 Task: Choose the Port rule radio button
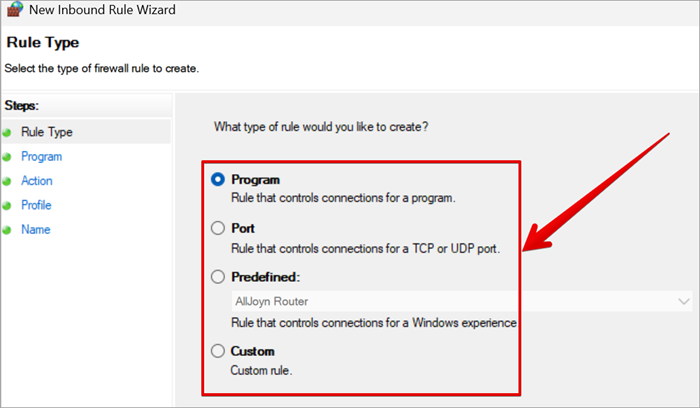(x=218, y=228)
